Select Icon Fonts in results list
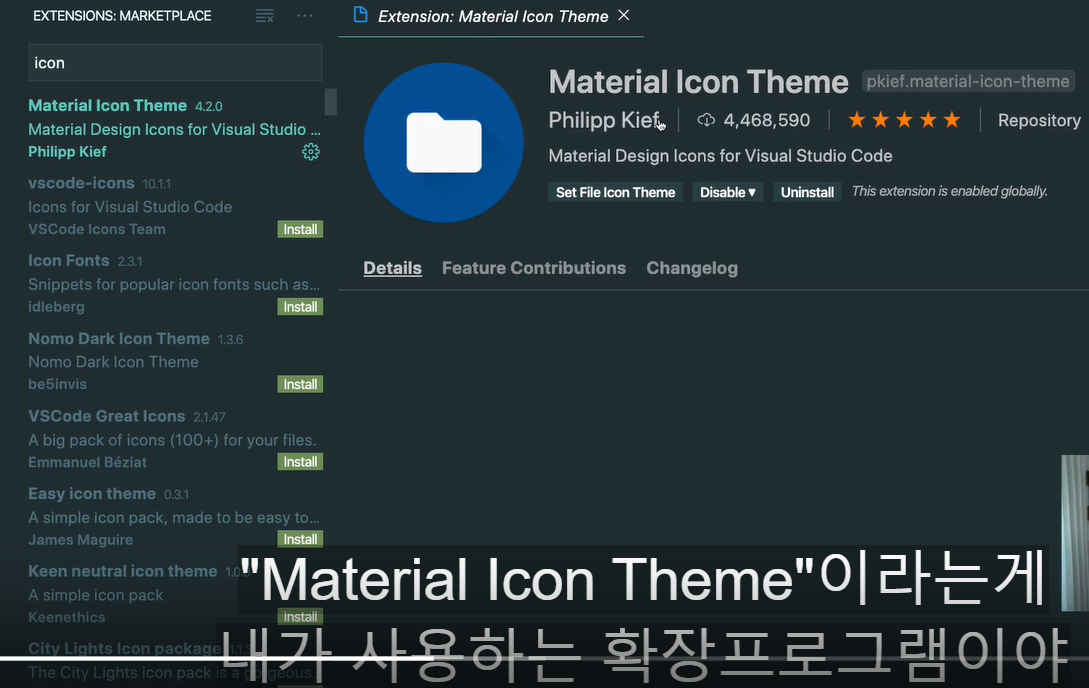This screenshot has width=1089, height=688. click(x=175, y=283)
